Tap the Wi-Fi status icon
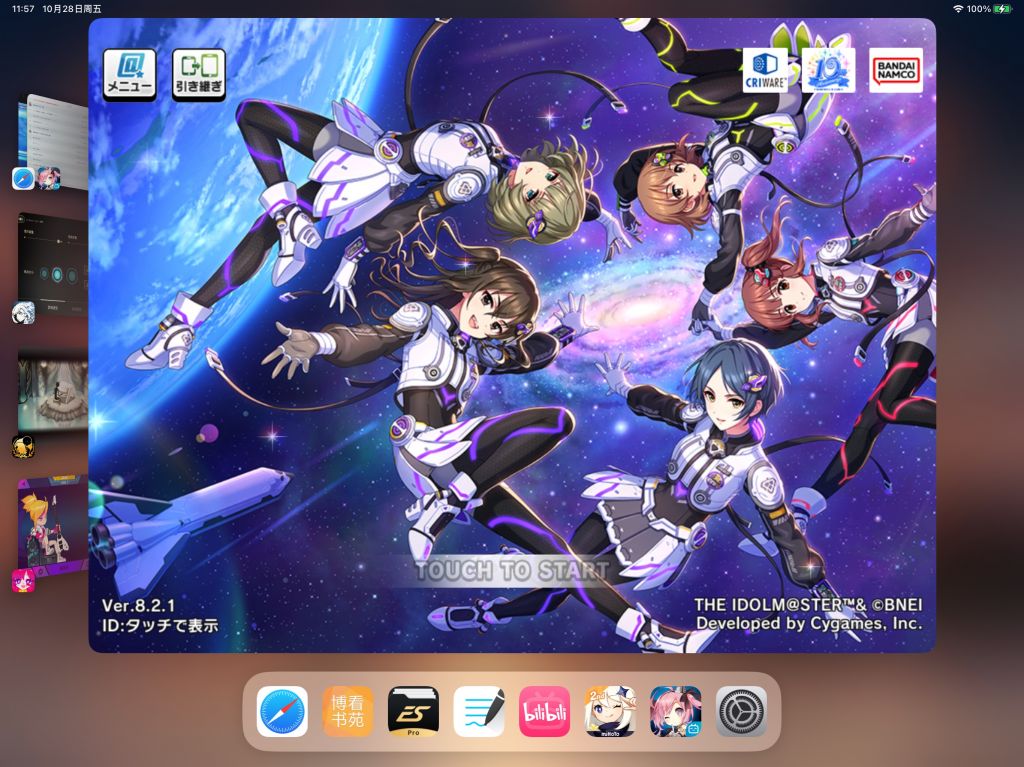The width and height of the screenshot is (1024, 767). pyautogui.click(x=958, y=8)
